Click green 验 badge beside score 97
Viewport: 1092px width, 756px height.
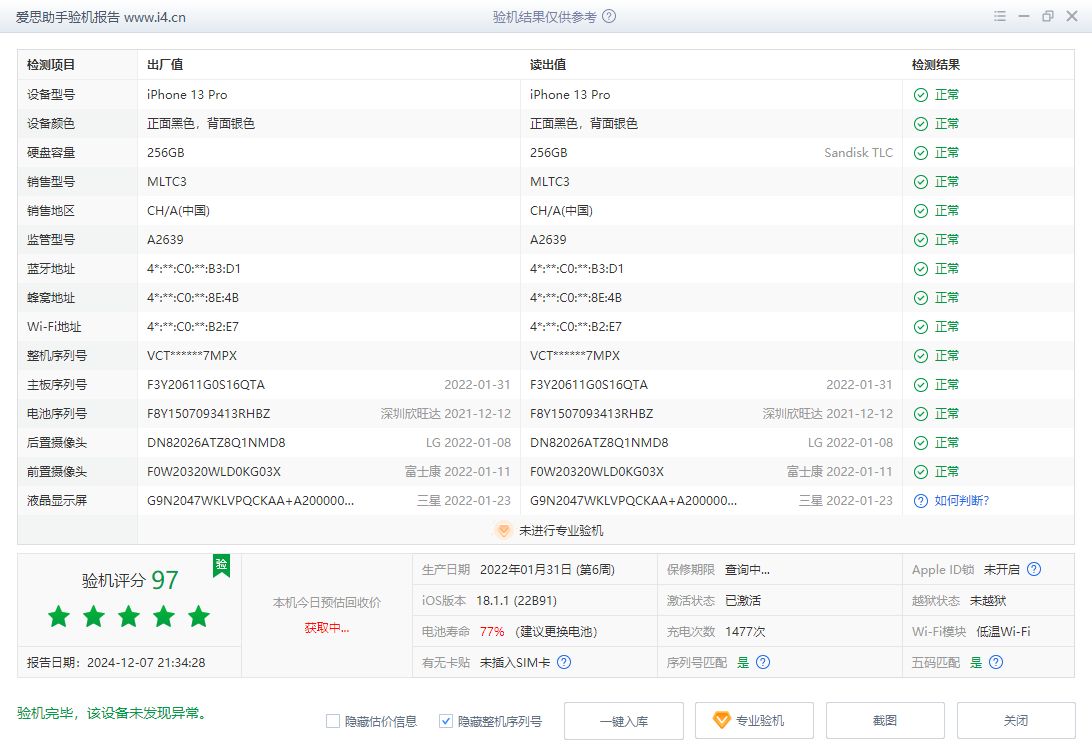(x=220, y=566)
